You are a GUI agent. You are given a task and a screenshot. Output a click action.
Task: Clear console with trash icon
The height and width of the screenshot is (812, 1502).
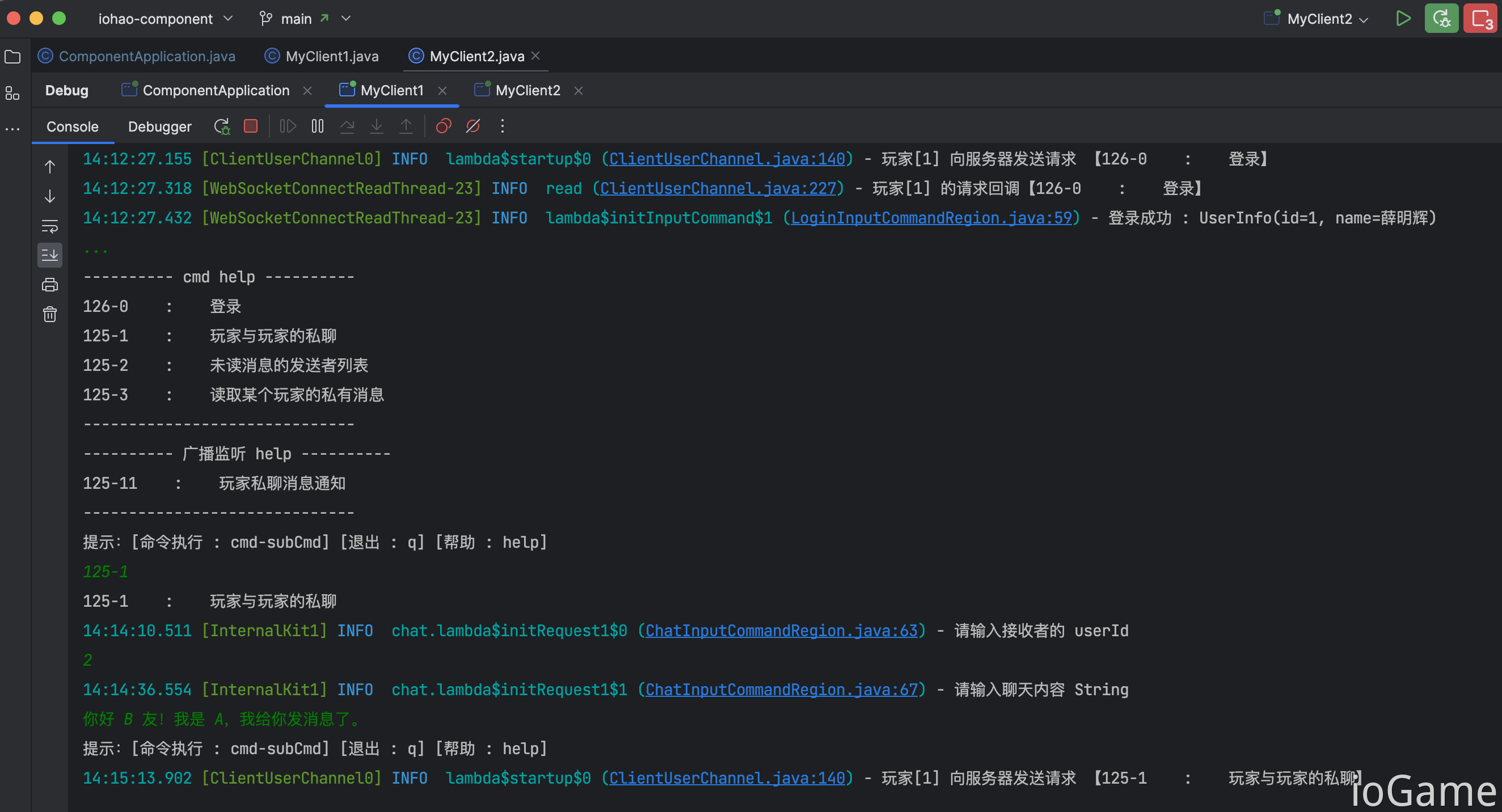point(50,314)
